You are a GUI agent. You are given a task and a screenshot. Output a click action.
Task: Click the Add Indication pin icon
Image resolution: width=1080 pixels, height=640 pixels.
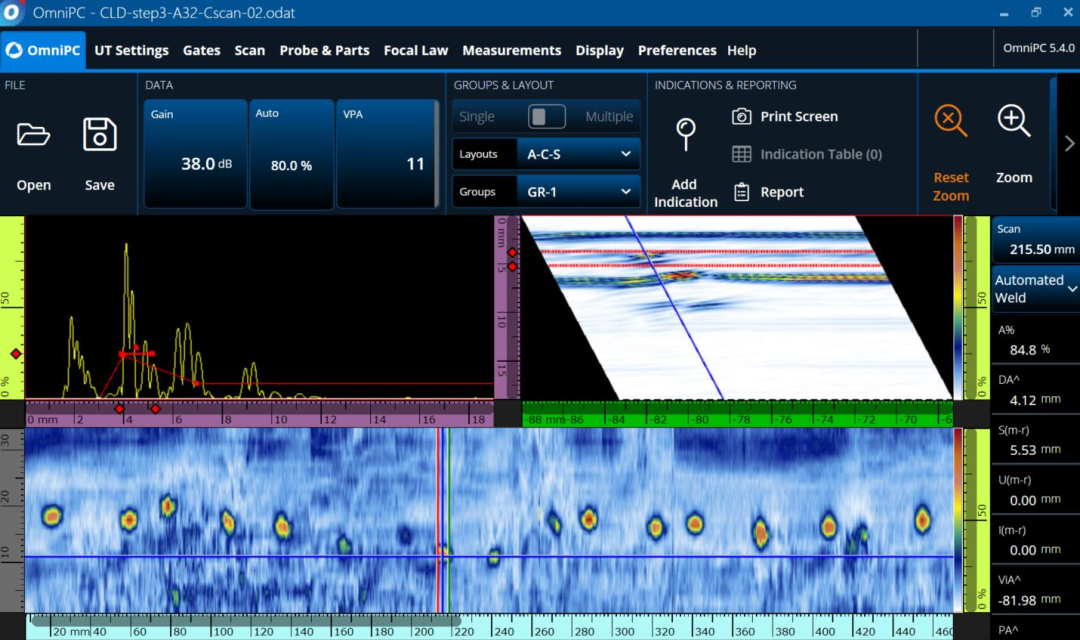pyautogui.click(x=685, y=134)
